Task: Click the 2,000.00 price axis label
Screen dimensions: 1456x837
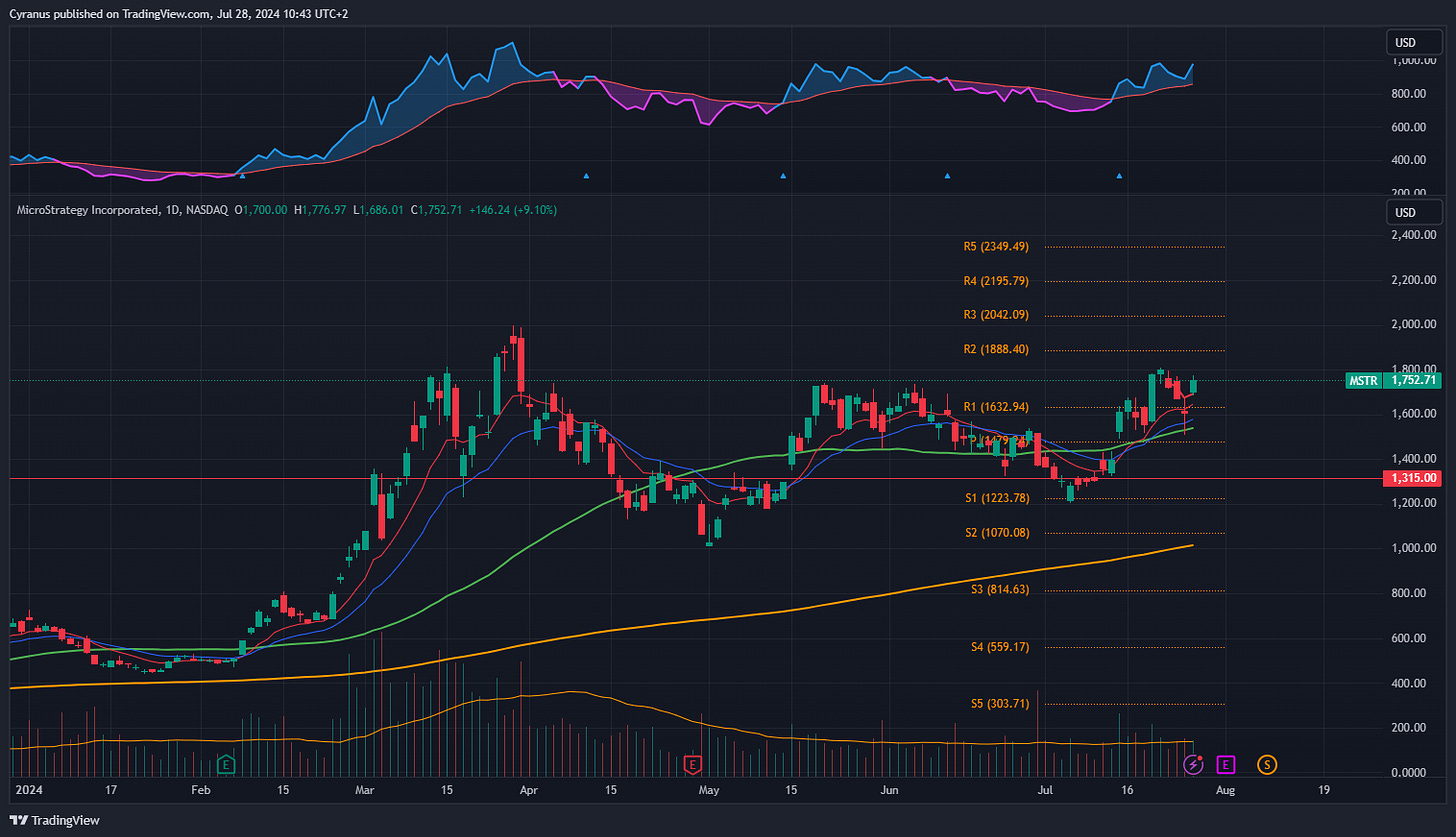Action: (1413, 325)
